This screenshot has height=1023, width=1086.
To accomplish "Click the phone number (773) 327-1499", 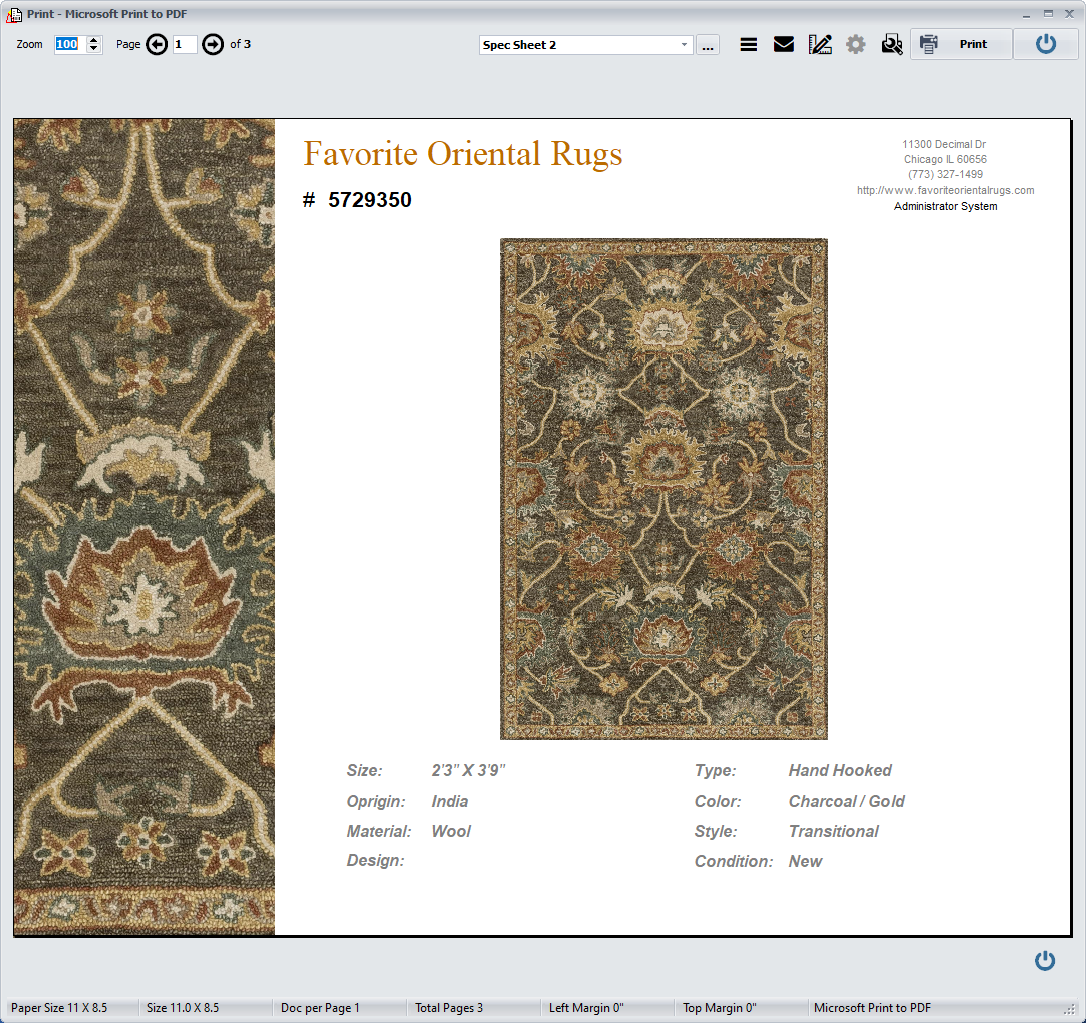I will tap(945, 175).
